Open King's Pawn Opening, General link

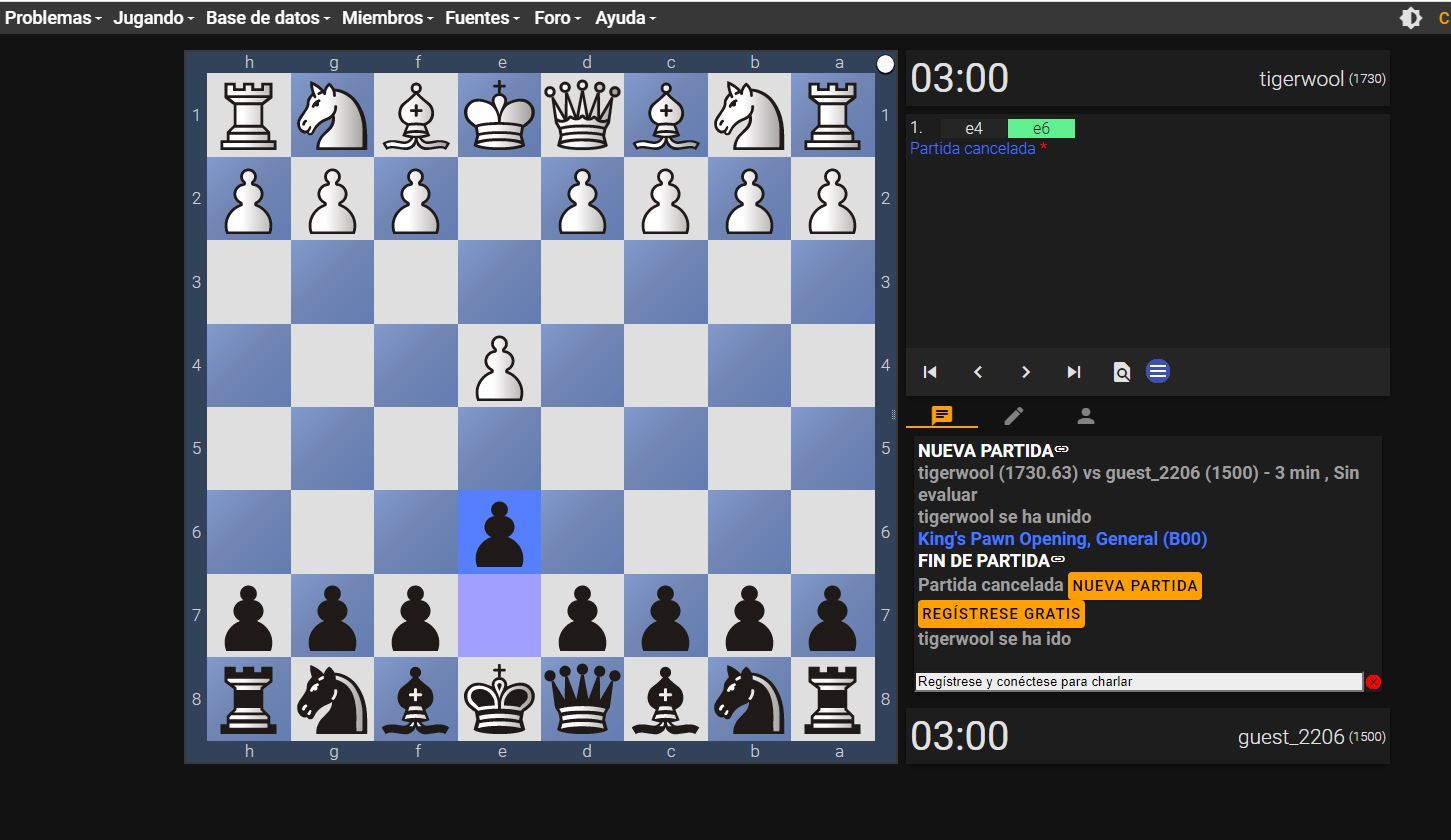click(x=1062, y=539)
